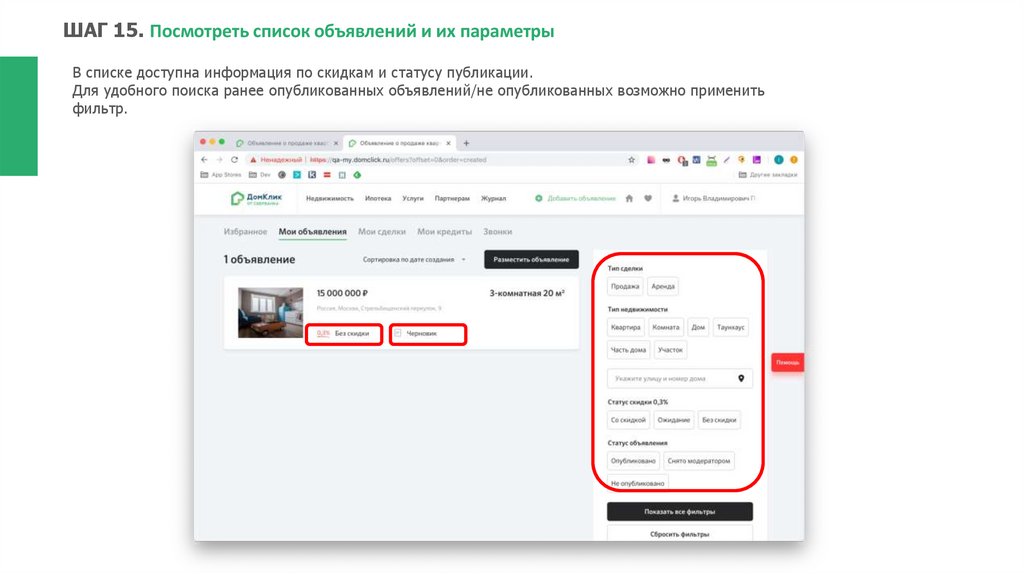Open the Ипотека menu

[378, 199]
